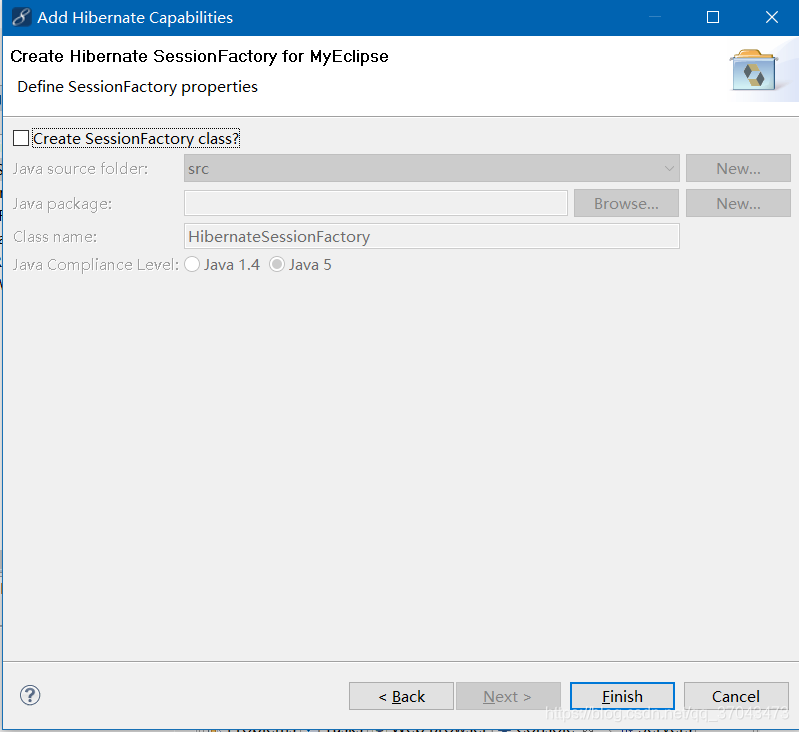Select the Java 1.4 compliance radio button
The height and width of the screenshot is (732, 799).
pyautogui.click(x=192, y=264)
